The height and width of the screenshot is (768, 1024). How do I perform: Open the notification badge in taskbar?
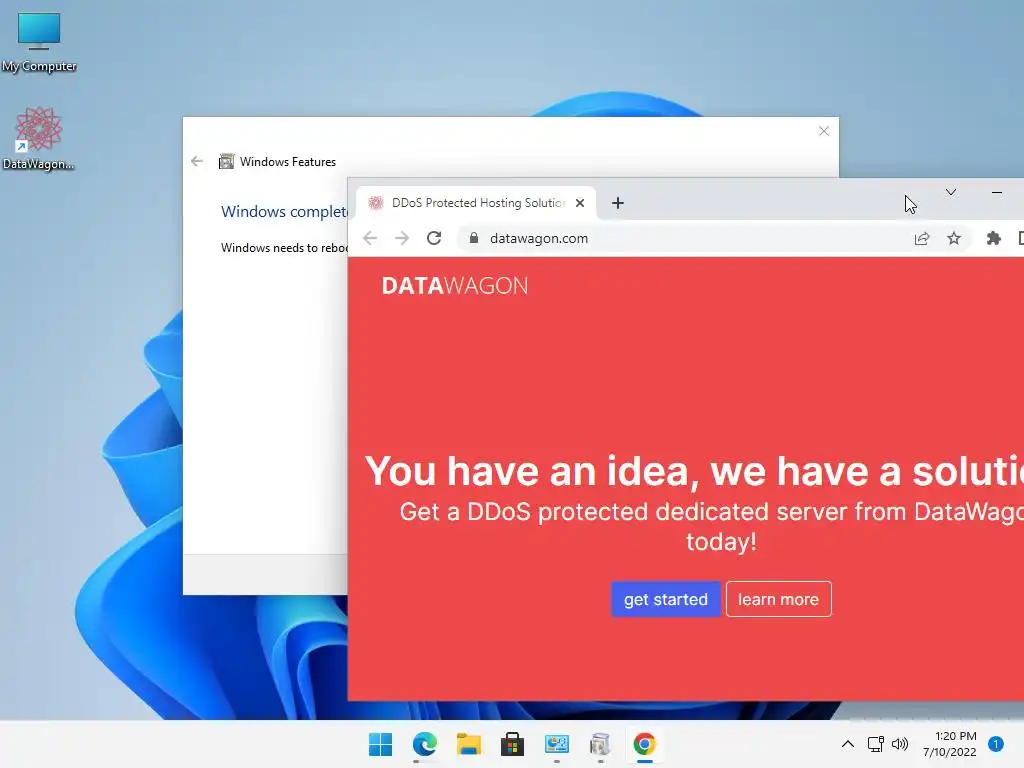click(x=996, y=744)
